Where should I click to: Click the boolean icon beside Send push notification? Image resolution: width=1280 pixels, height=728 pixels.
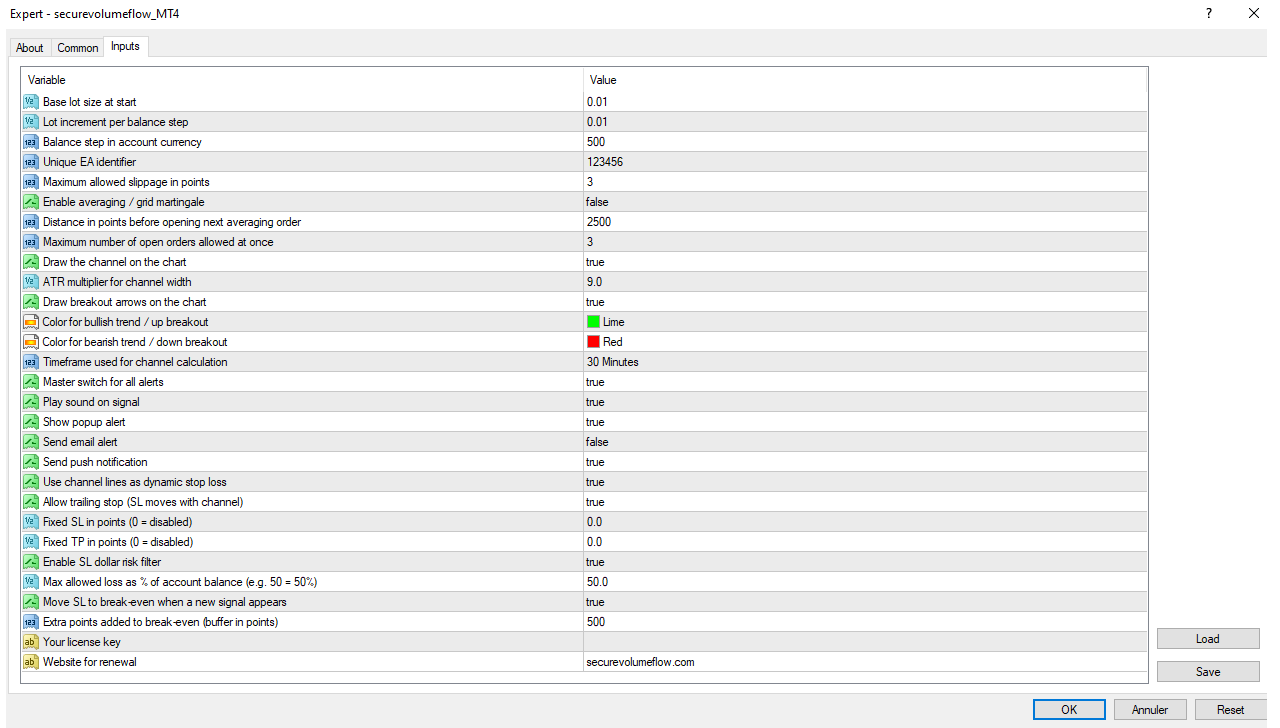[30, 462]
